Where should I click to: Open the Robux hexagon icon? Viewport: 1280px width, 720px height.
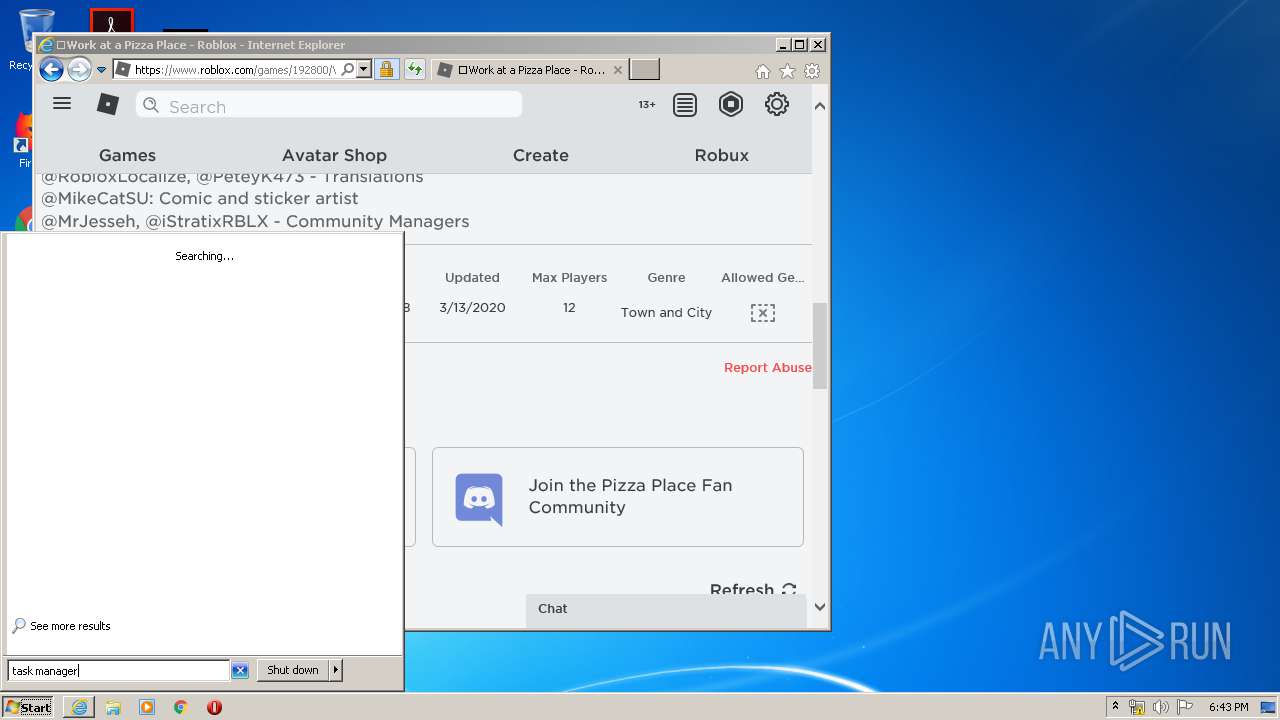(x=731, y=104)
